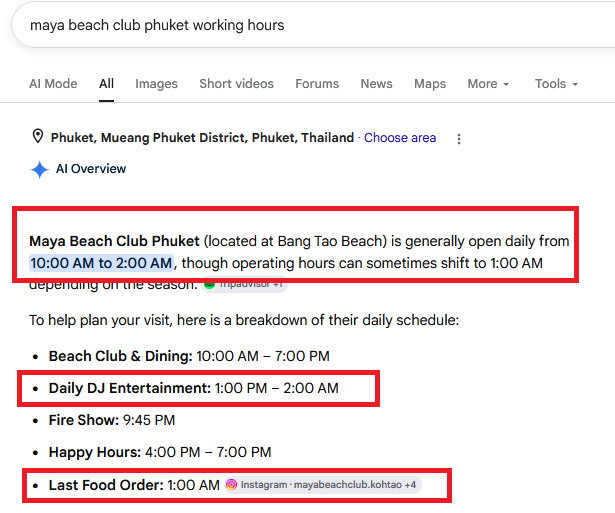The height and width of the screenshot is (513, 615).
Task: Open the Maps tab
Action: 430,84
